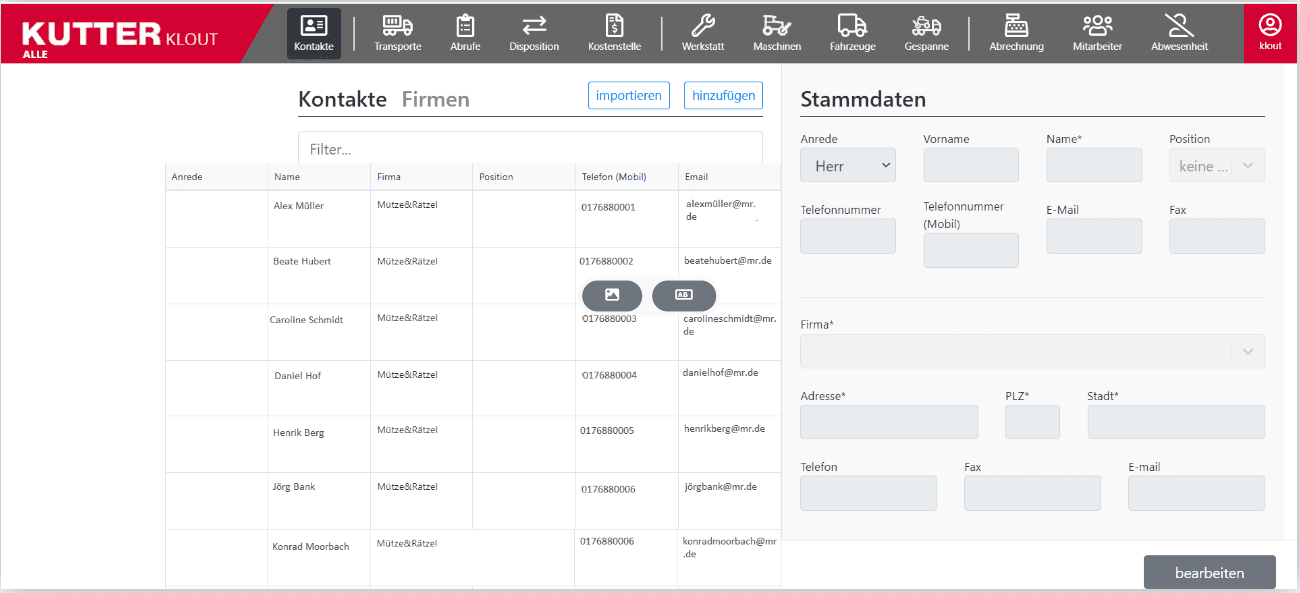
Task: Select Fahrzeuge van icon
Action: [852, 25]
